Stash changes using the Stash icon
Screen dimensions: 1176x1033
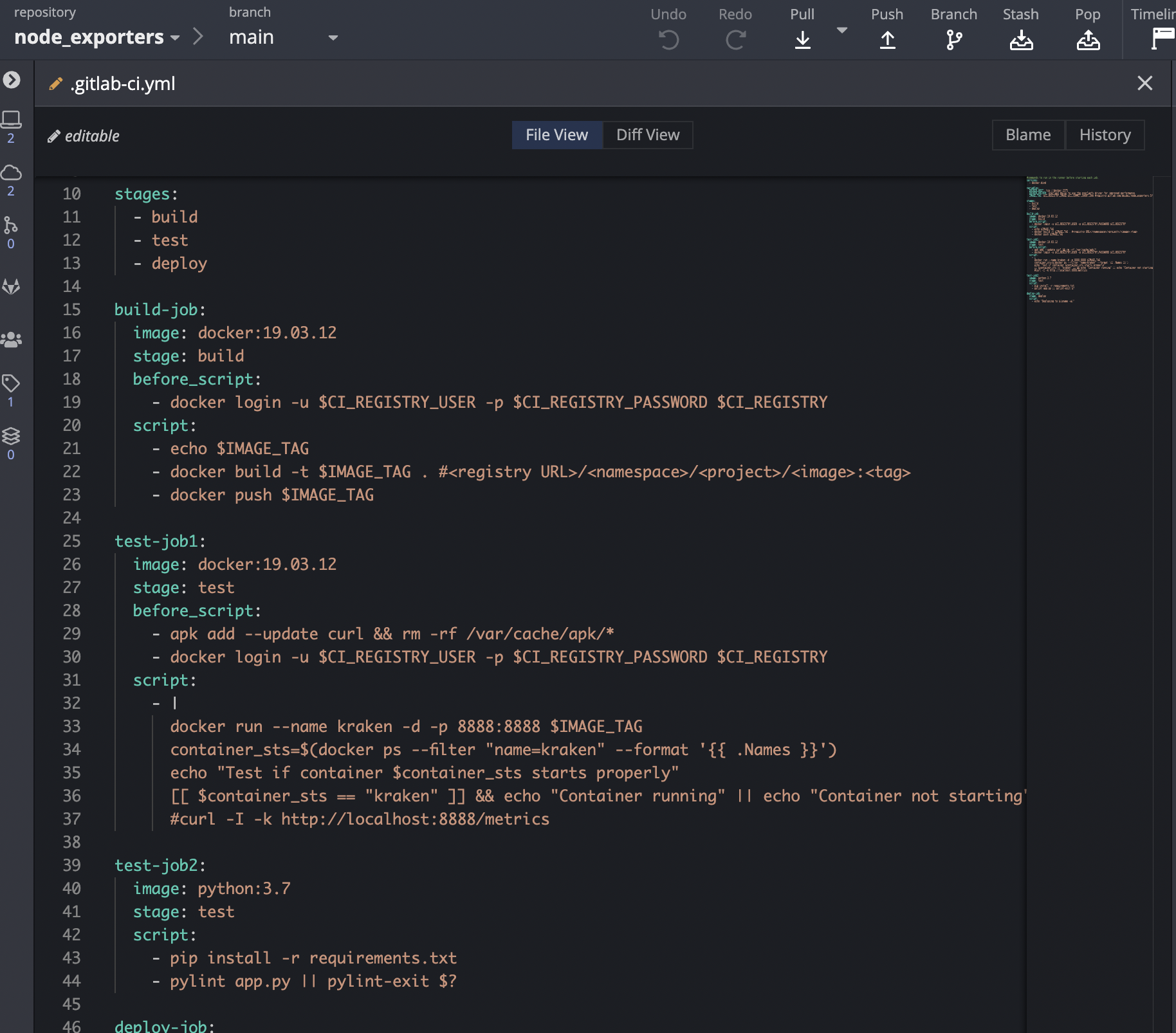tap(1021, 40)
